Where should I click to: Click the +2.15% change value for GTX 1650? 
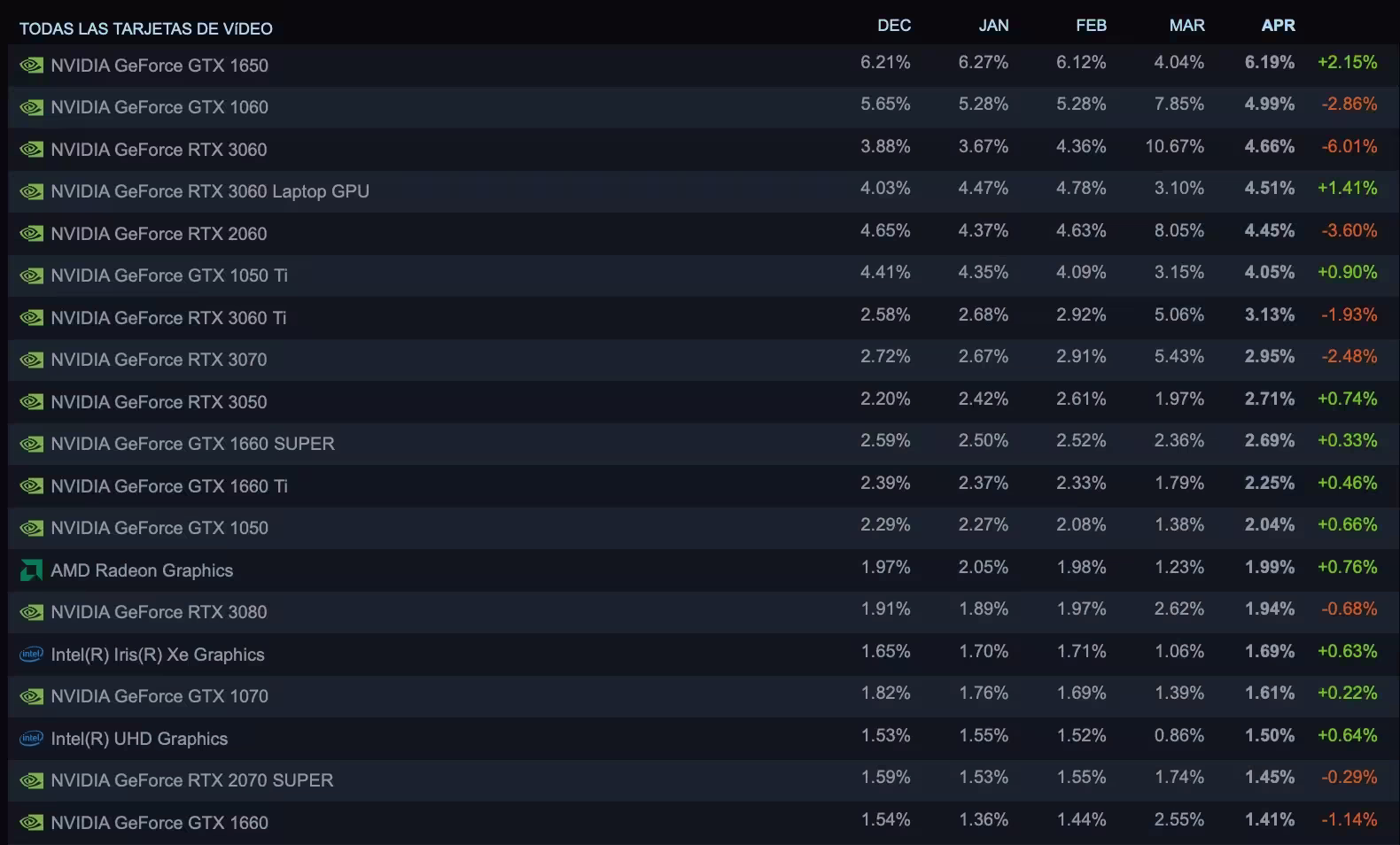click(1347, 62)
